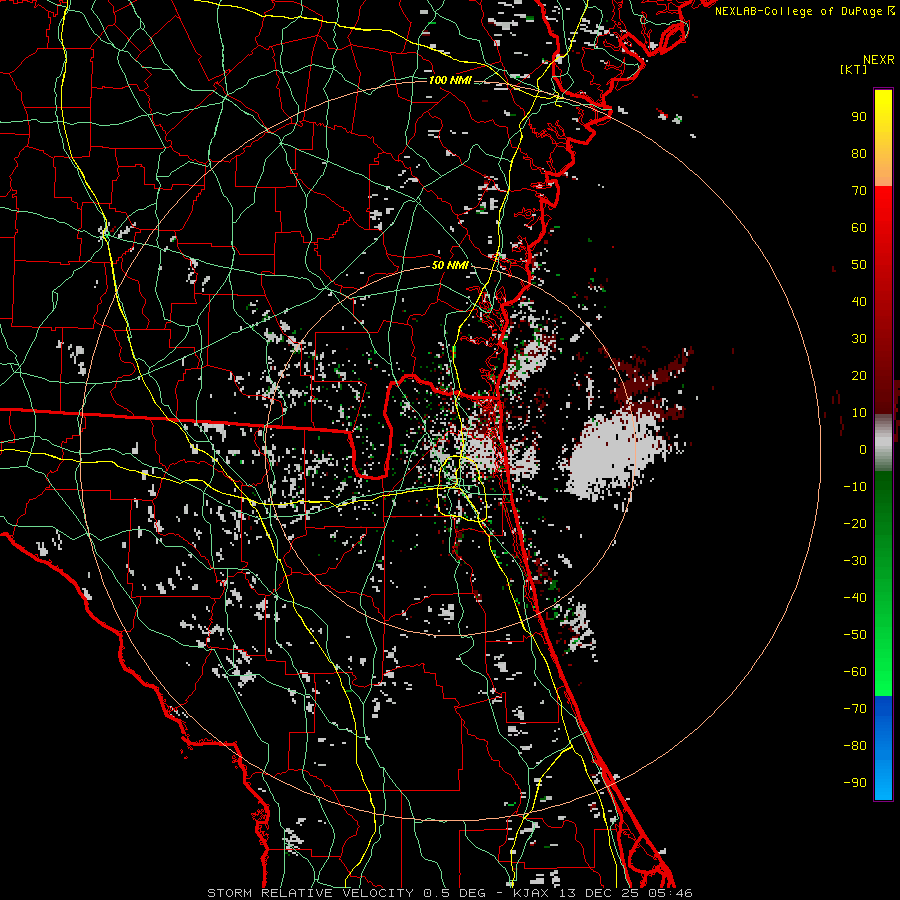The width and height of the screenshot is (900, 900).
Task: Click the 90 value on velocity scale
Action: click(x=859, y=117)
